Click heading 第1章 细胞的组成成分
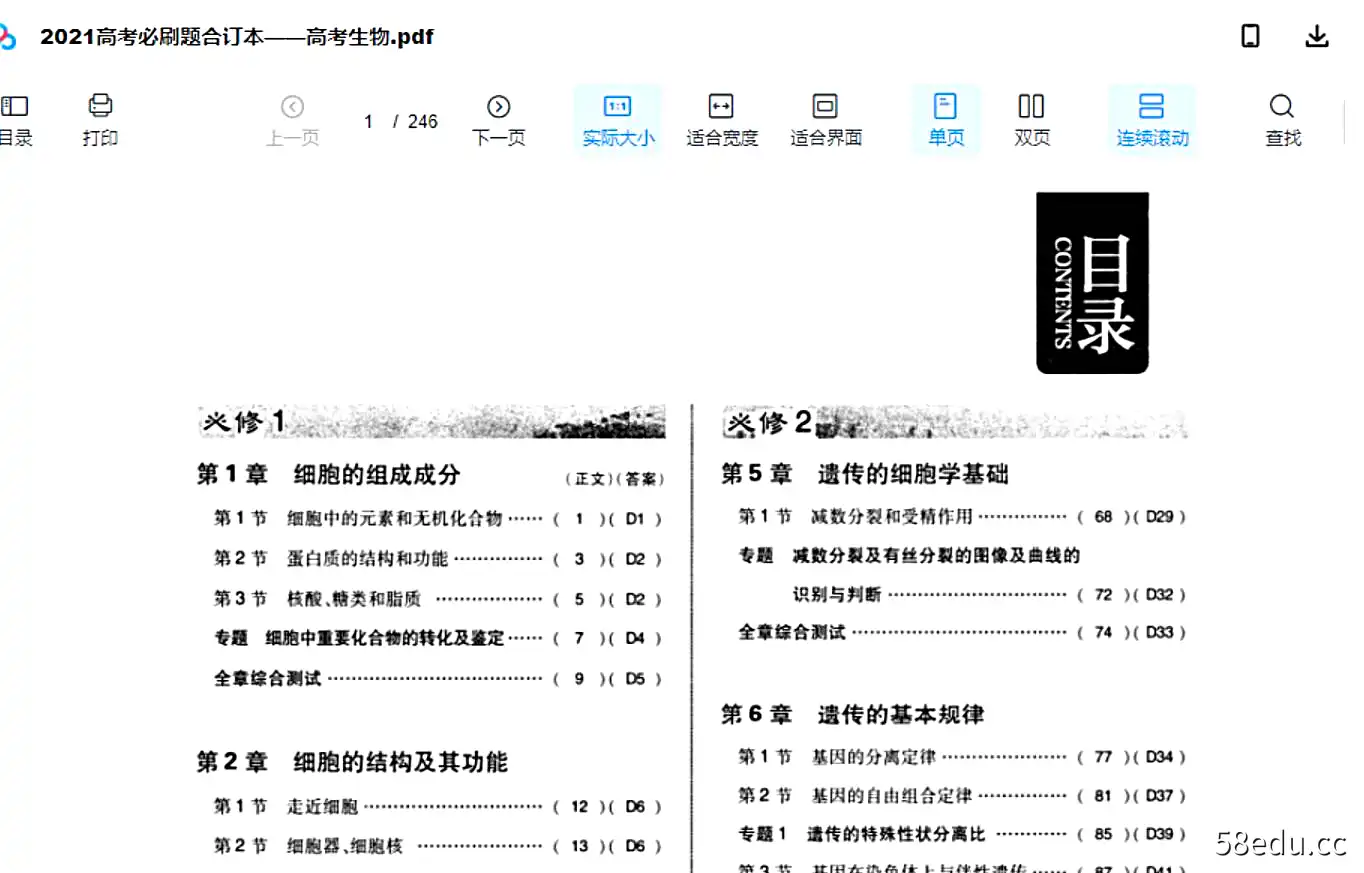 [x=329, y=475]
